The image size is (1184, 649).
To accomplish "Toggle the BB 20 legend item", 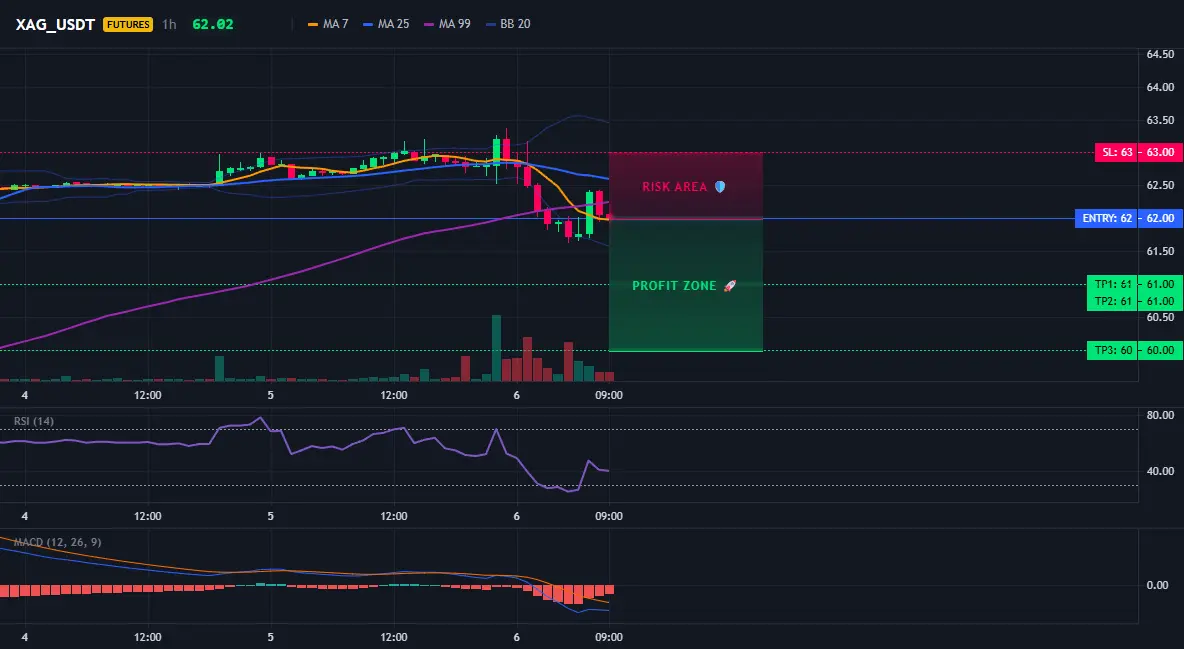I will (x=508, y=24).
